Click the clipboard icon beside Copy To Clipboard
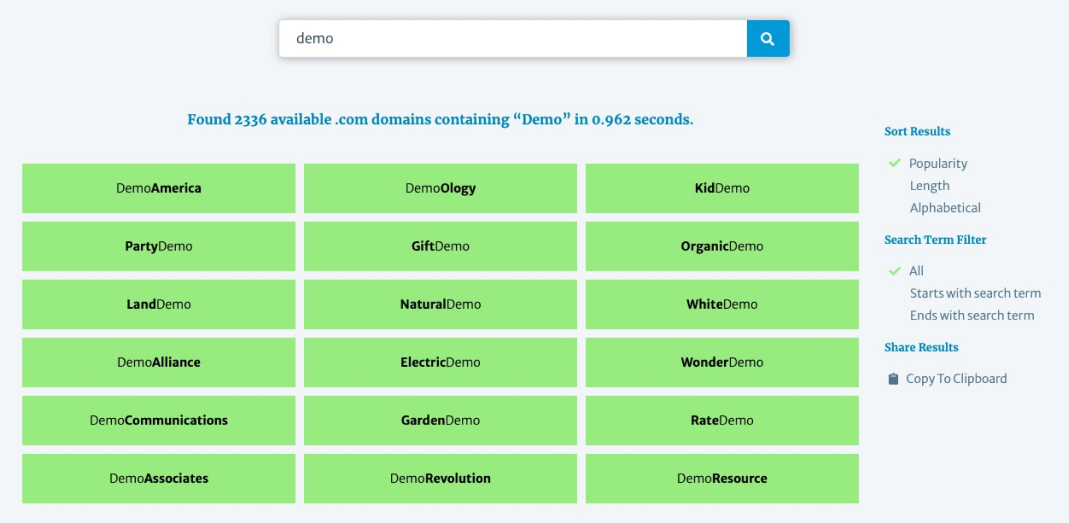1069x523 pixels. (x=893, y=379)
